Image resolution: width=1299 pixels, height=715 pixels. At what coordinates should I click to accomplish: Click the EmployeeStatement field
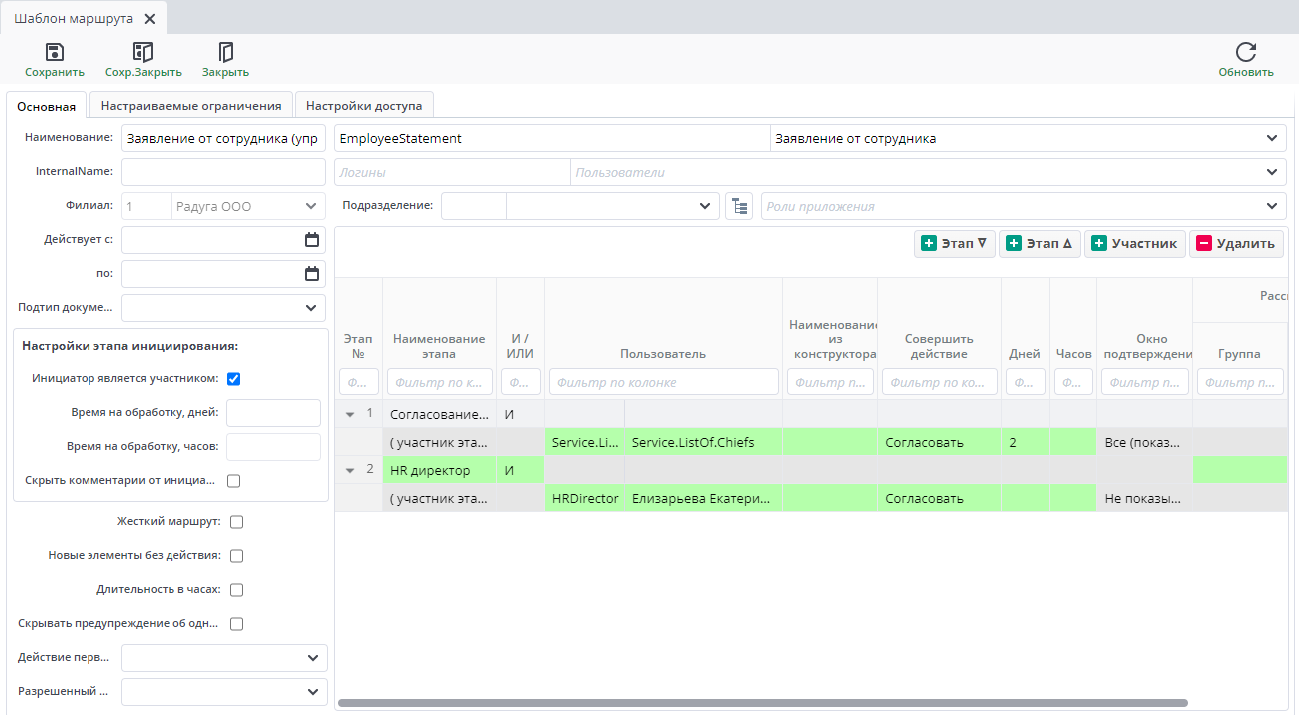coord(551,139)
